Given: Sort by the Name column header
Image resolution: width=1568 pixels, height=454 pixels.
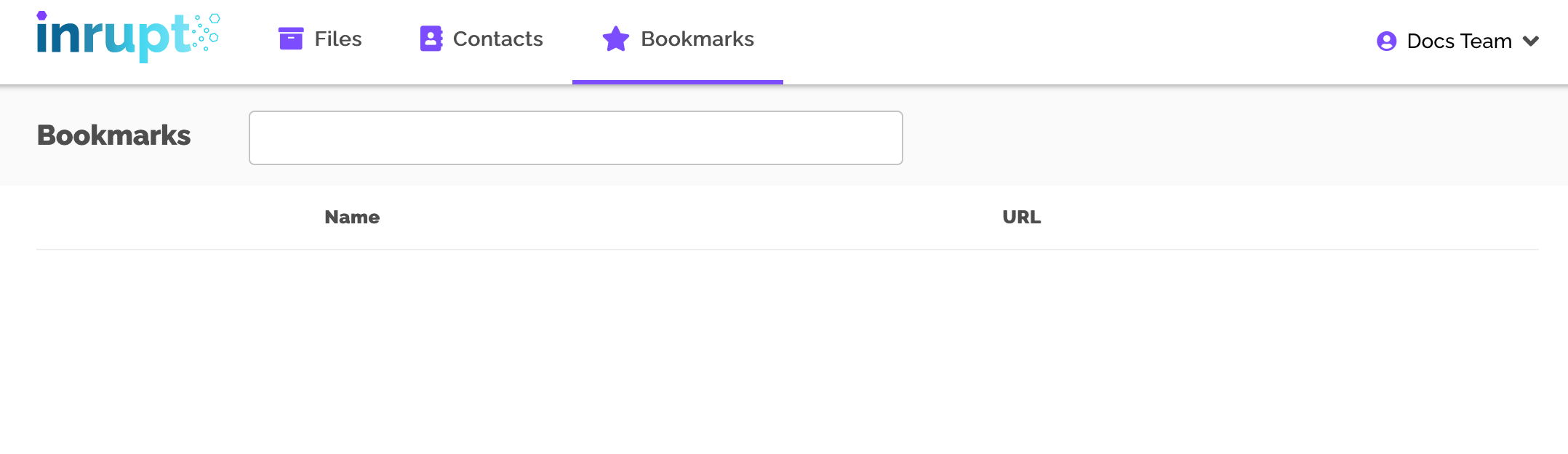Looking at the screenshot, I should click(352, 217).
